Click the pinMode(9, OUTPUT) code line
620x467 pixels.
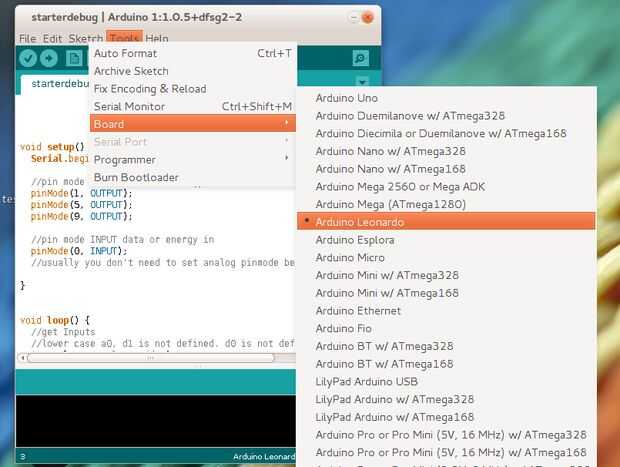tap(81, 217)
